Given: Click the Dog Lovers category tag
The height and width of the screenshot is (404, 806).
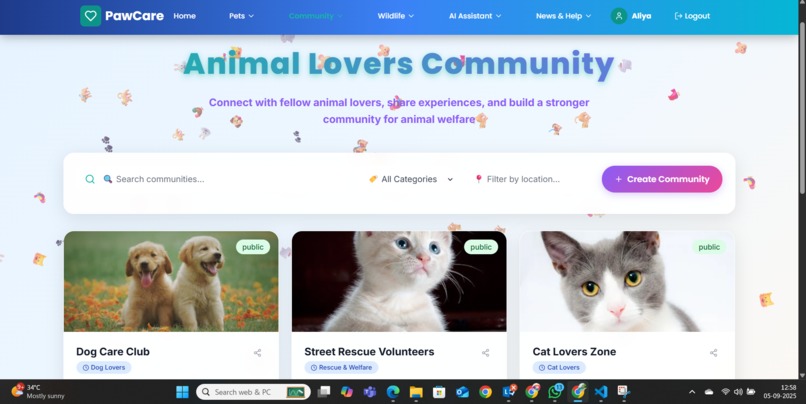Looking at the screenshot, I should click(x=104, y=368).
